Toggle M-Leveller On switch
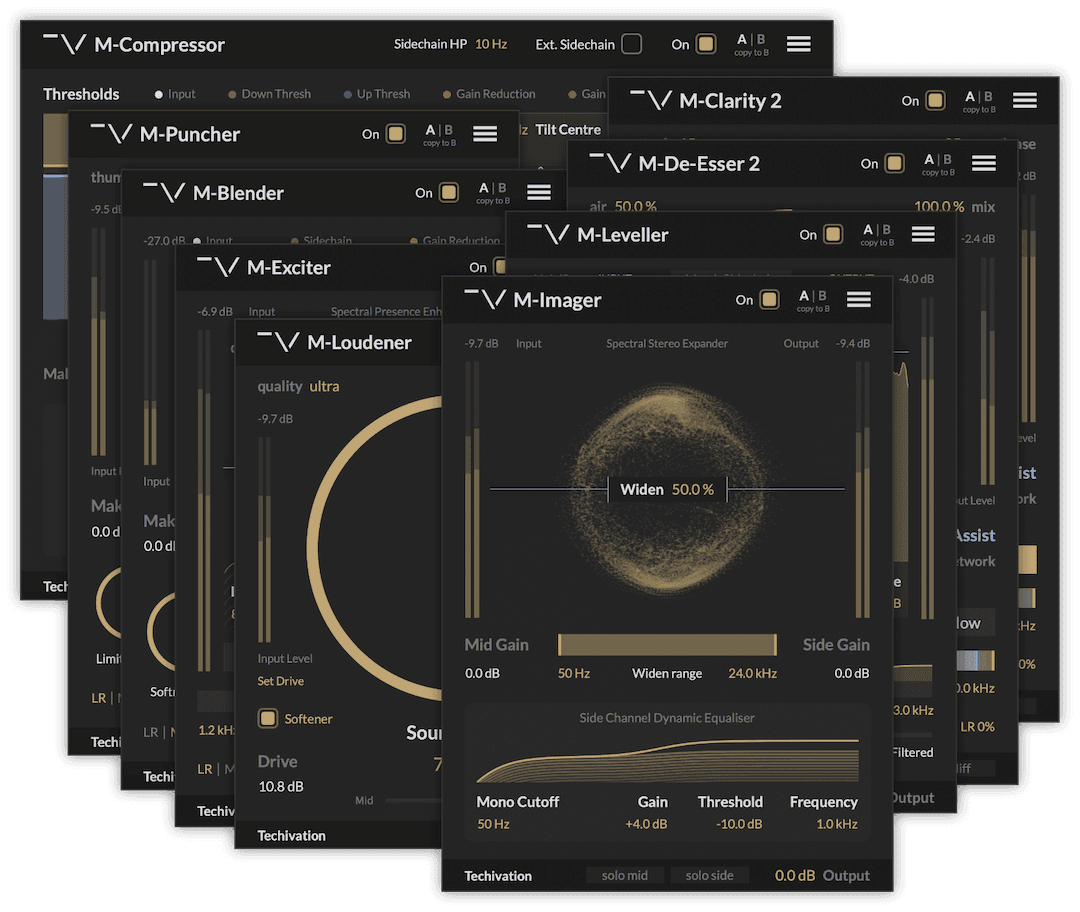1080x912 pixels. 833,234
